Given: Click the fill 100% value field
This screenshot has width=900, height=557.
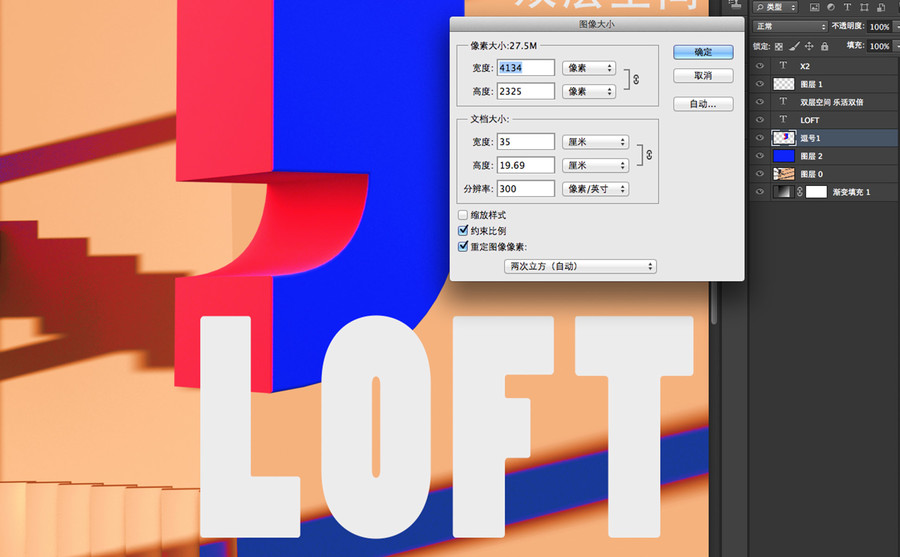Looking at the screenshot, I should tap(879, 46).
